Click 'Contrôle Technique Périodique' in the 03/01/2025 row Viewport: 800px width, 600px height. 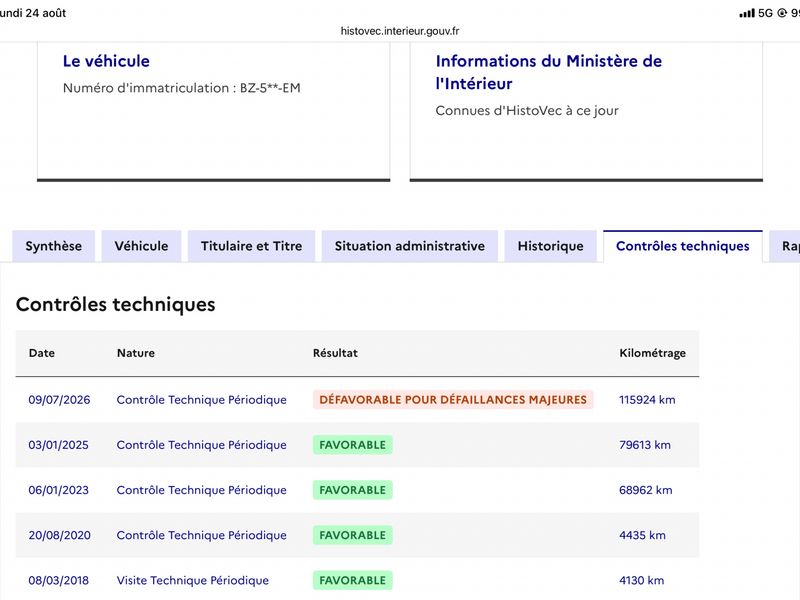pos(202,445)
